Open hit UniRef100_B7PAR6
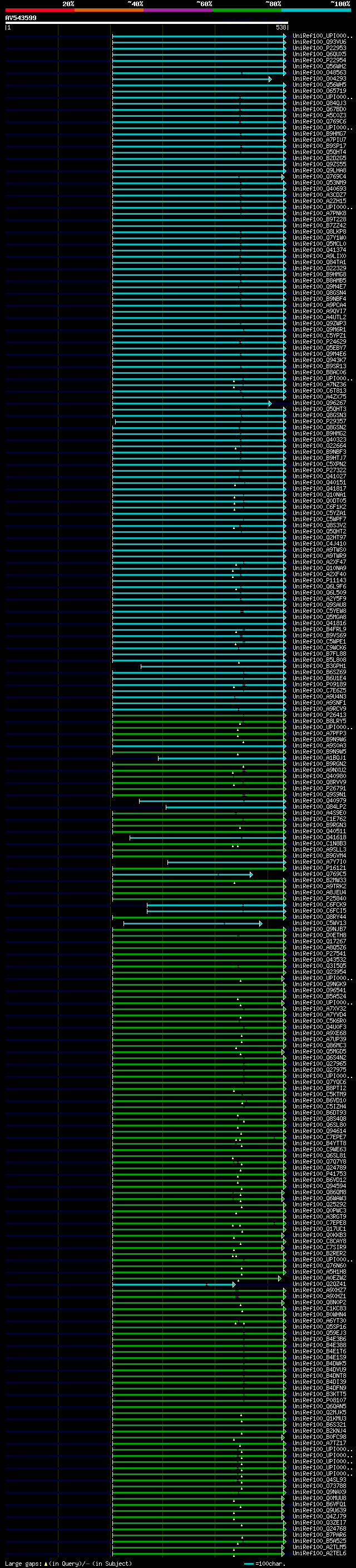The height and width of the screenshot is (1568, 356). (x=319, y=1535)
